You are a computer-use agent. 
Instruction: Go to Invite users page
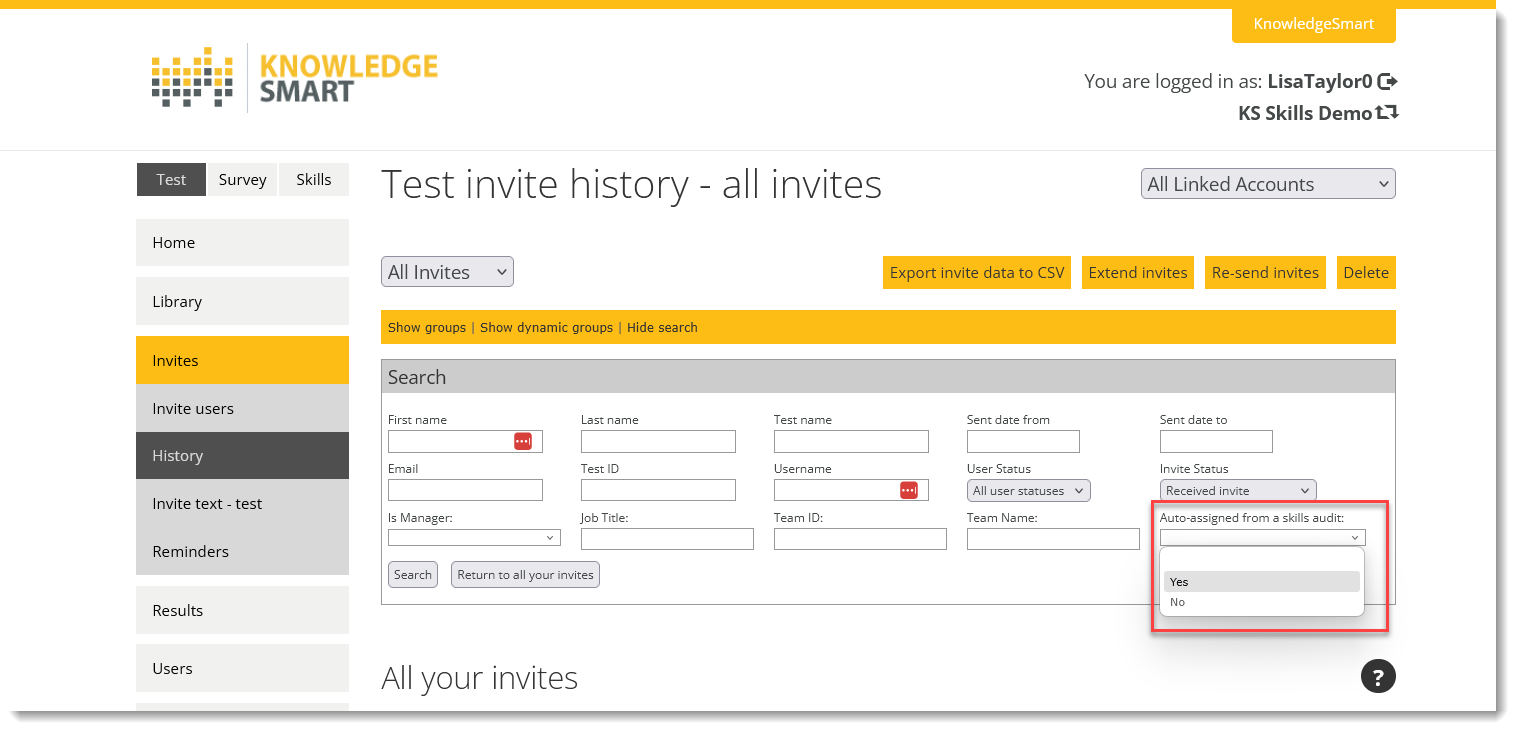point(242,408)
